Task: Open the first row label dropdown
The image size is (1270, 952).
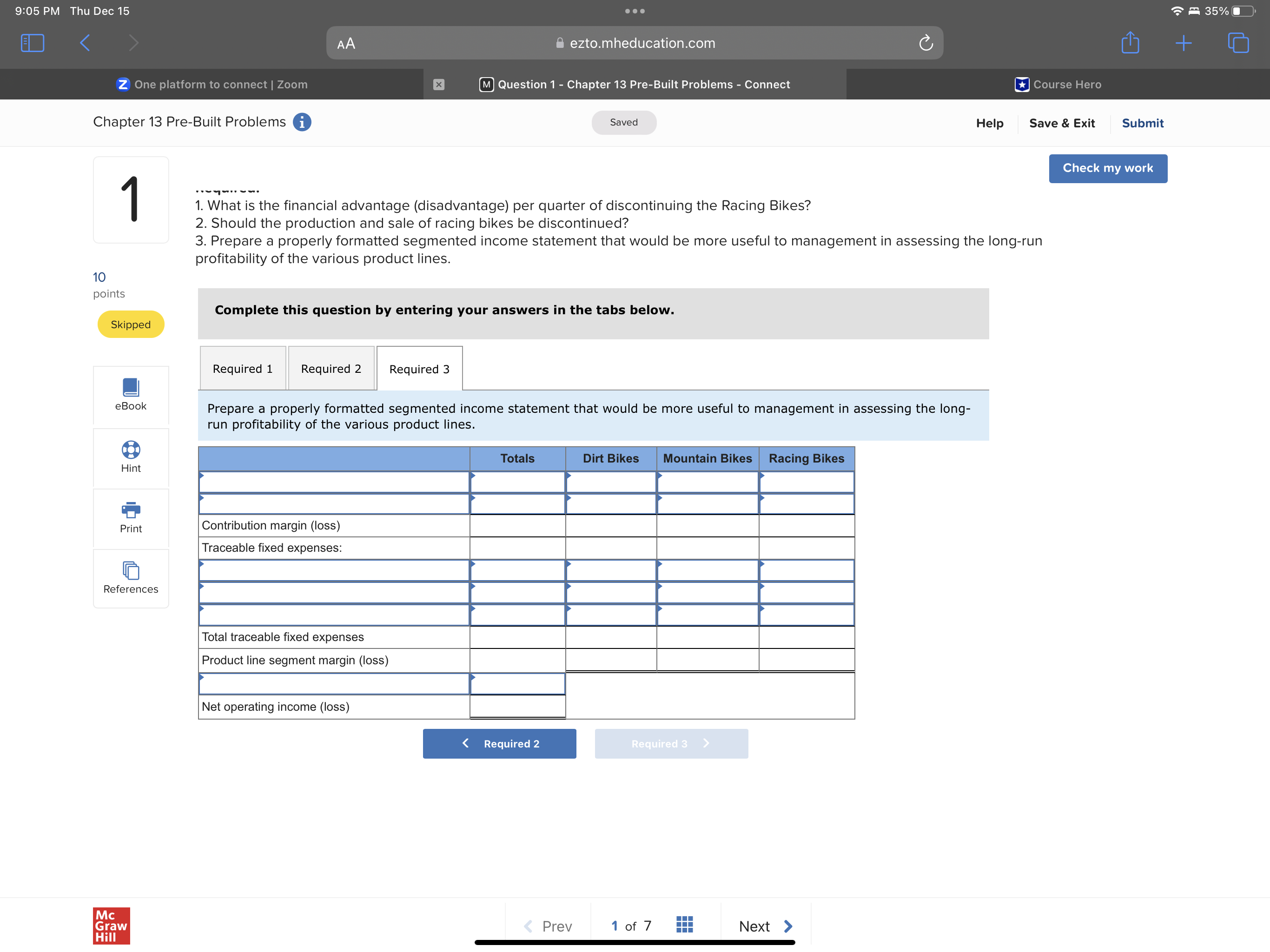Action: tap(334, 483)
